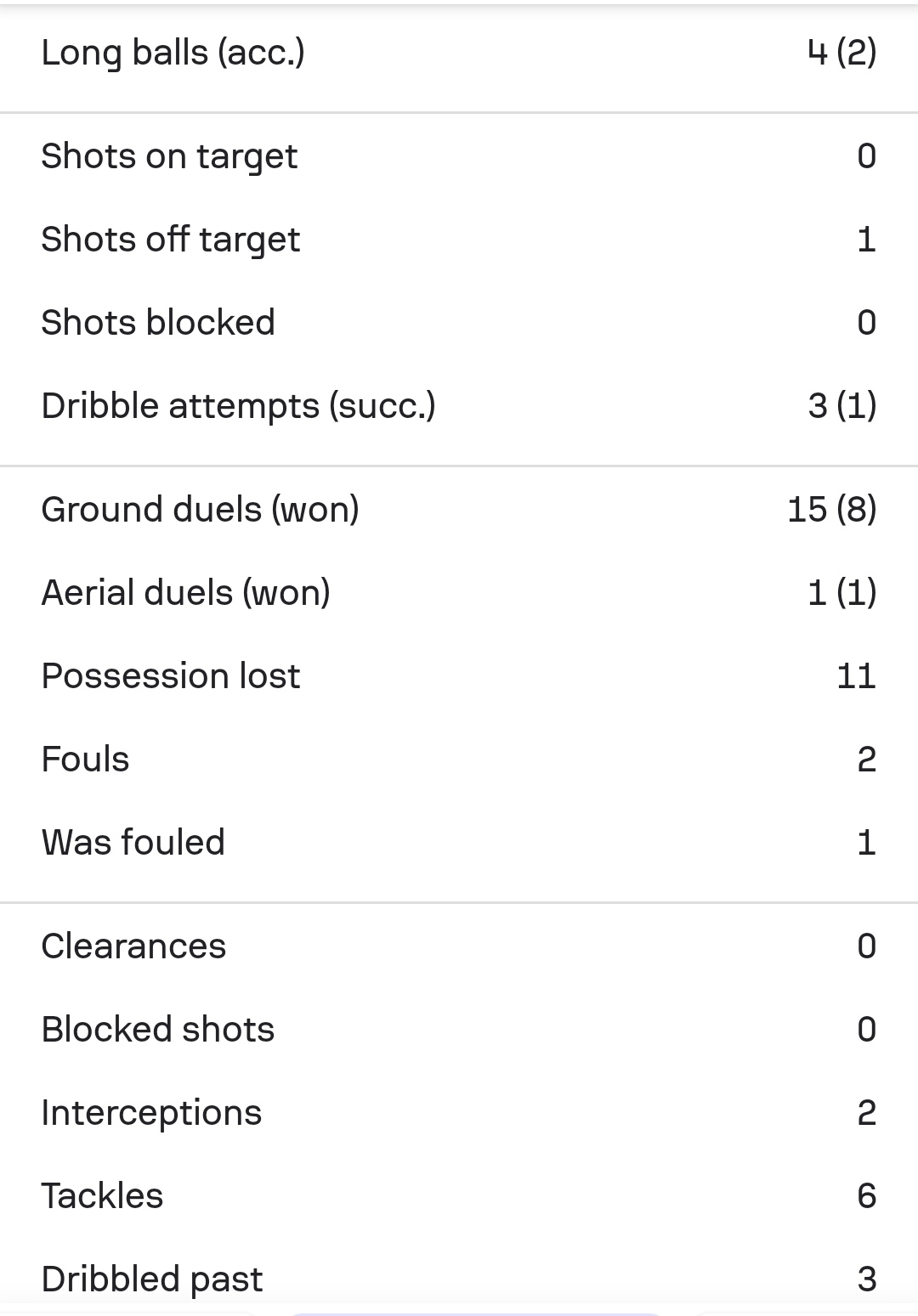Click the 15 (8) ground duels value
This screenshot has width=918, height=1316.
coord(831,510)
